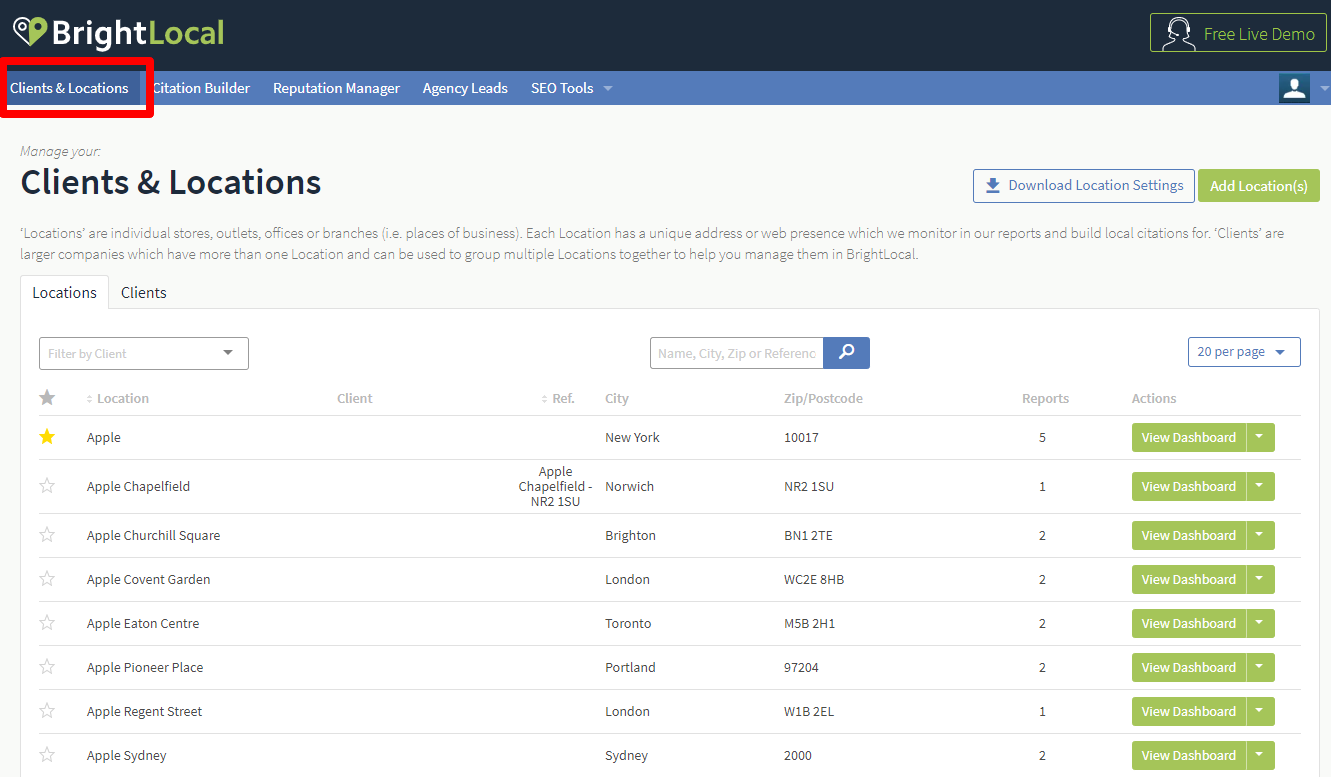
Task: Click the Free Live Demo button
Action: [x=1238, y=33]
